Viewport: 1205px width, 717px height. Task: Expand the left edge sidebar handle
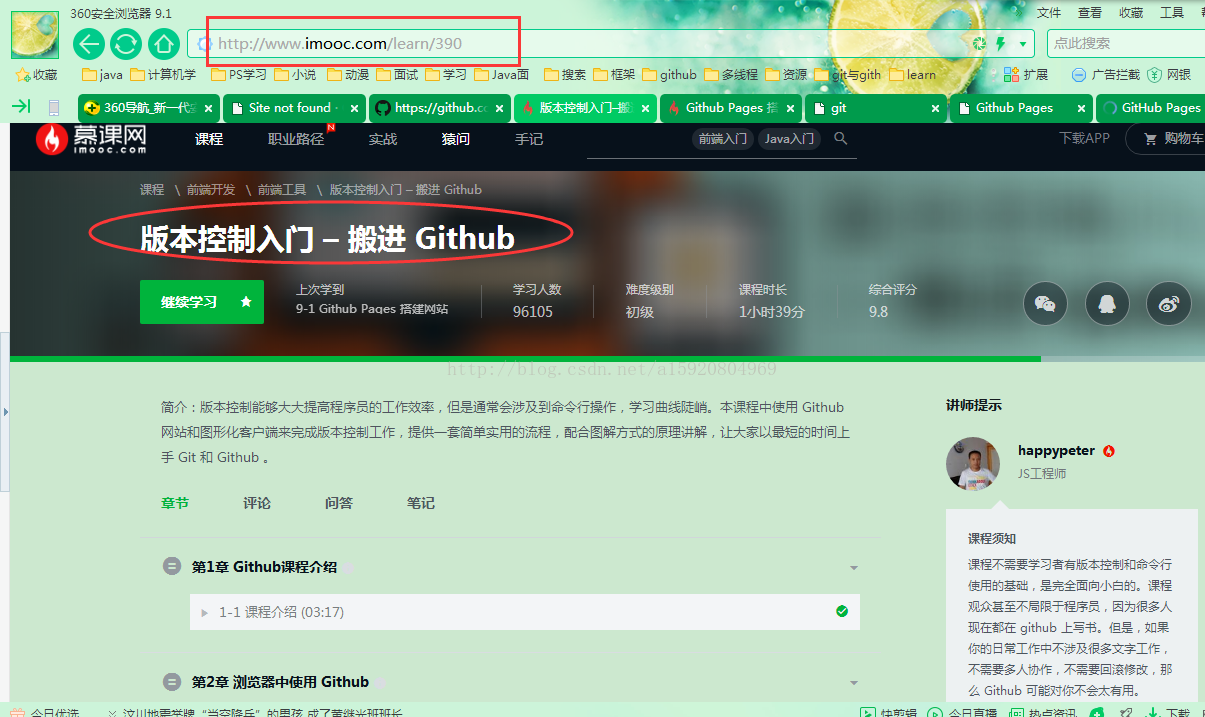point(4,411)
